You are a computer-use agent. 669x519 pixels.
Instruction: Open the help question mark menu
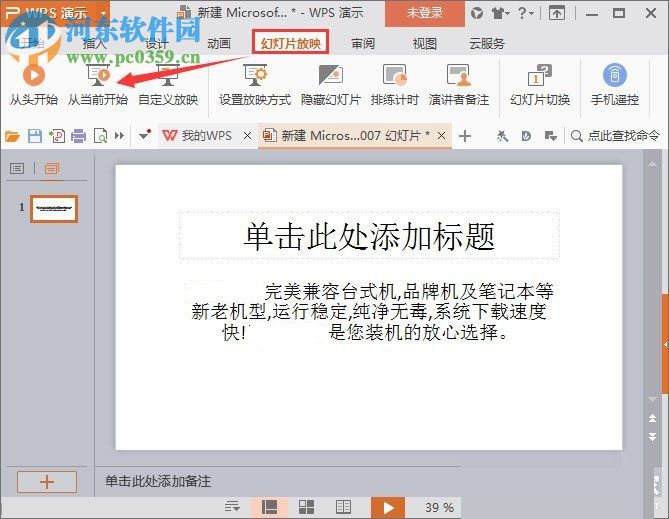point(525,14)
